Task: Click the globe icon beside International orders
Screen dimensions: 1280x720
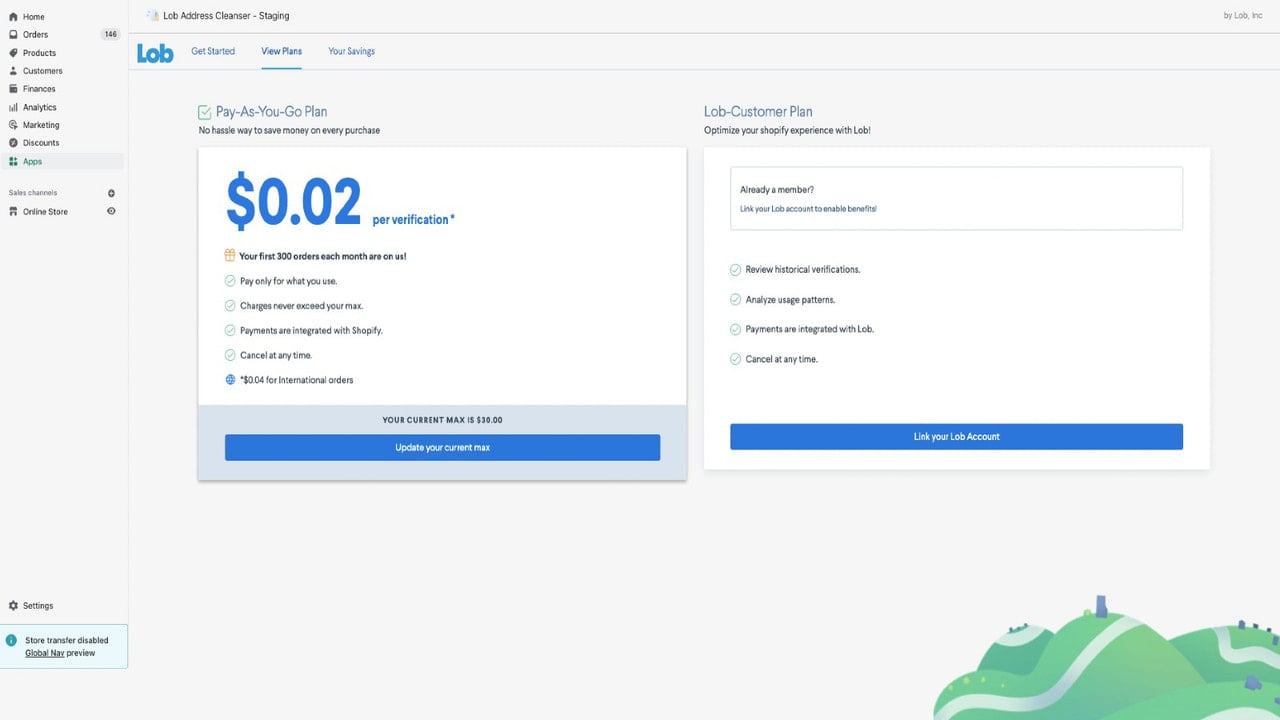Action: 230,380
